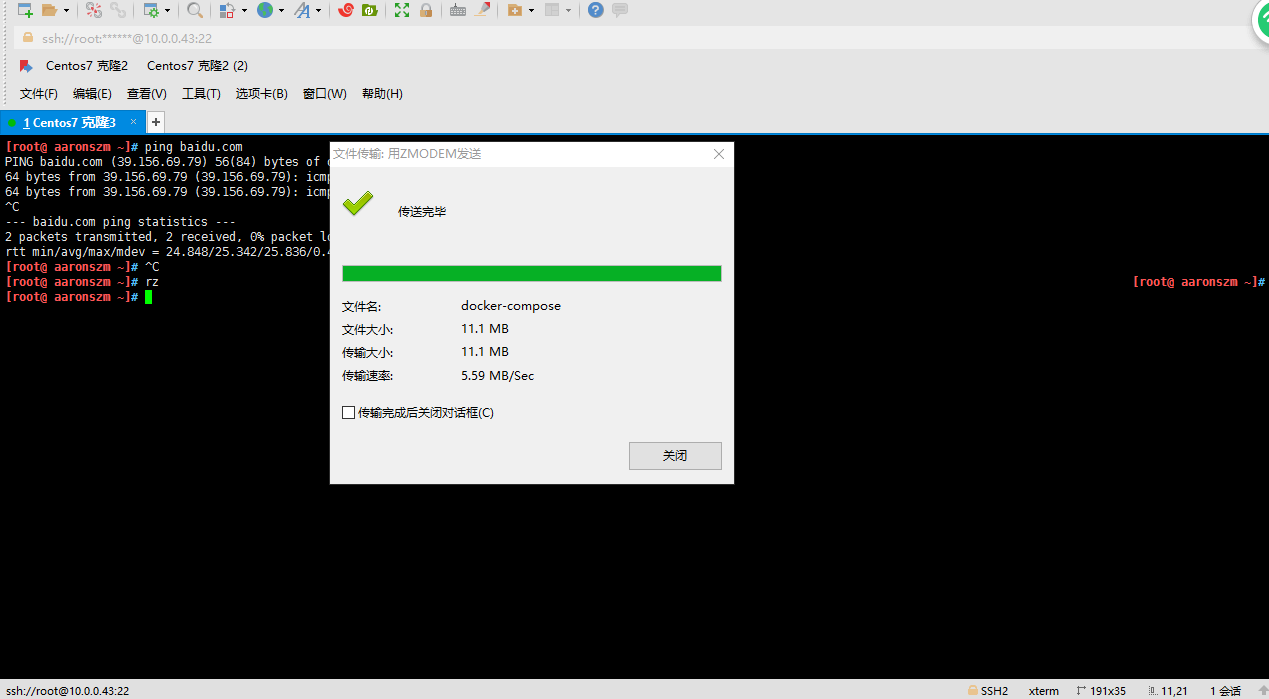Click the Disconnect icon in toolbar
The height and width of the screenshot is (699, 1269).
coord(93,10)
